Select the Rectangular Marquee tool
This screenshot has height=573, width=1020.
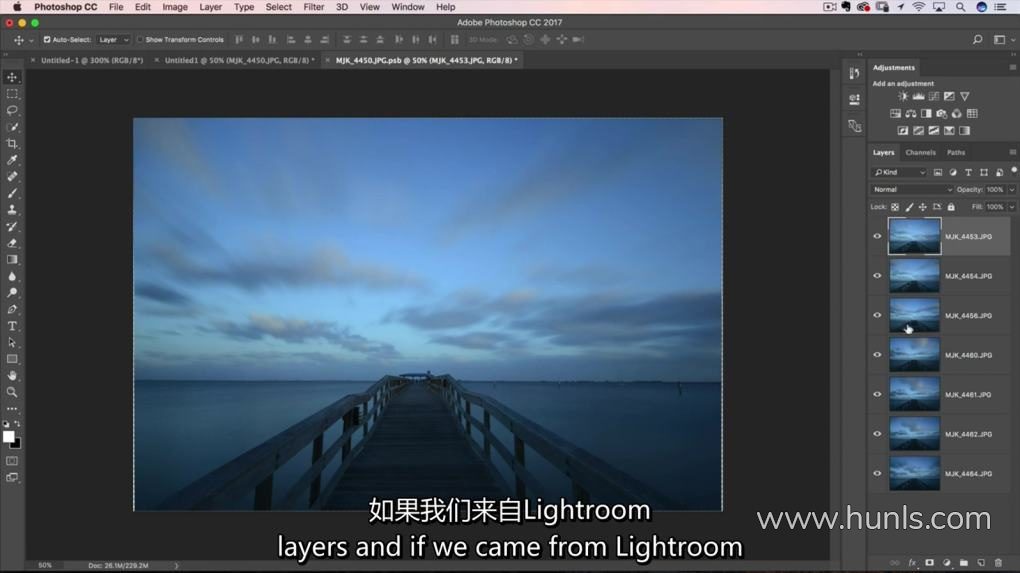(x=12, y=94)
